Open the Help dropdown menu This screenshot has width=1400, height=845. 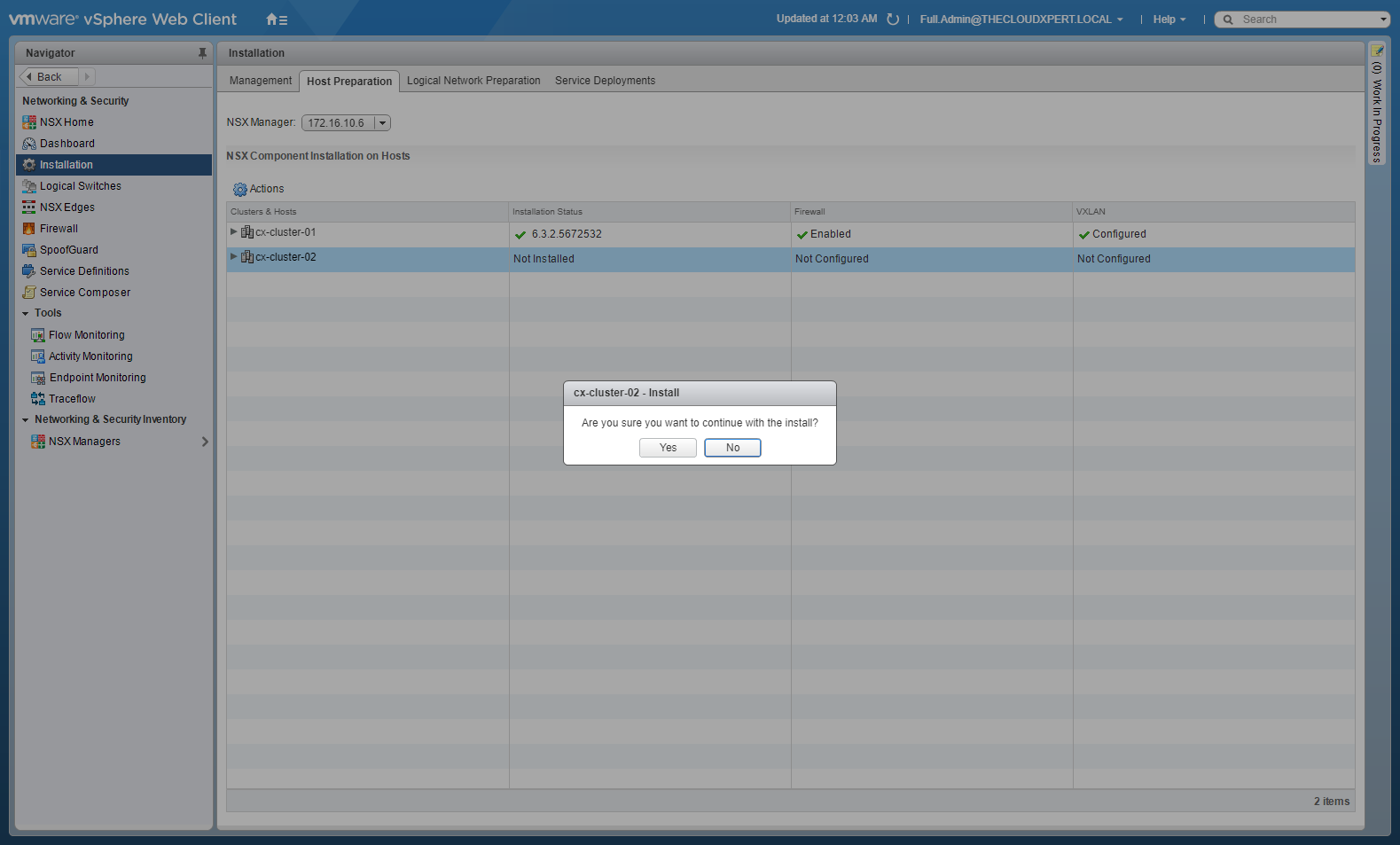[1169, 20]
